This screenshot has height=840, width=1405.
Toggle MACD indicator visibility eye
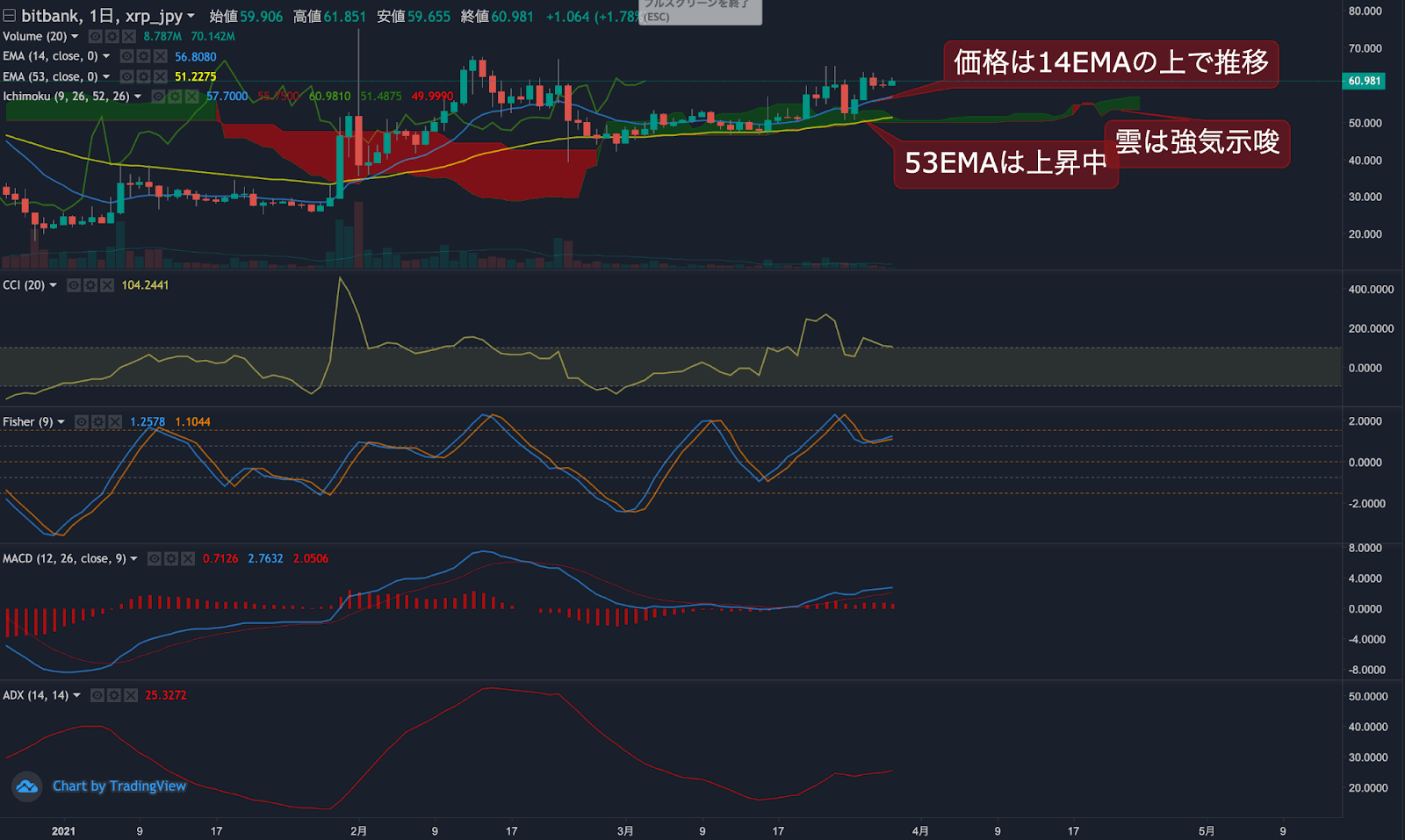click(155, 559)
